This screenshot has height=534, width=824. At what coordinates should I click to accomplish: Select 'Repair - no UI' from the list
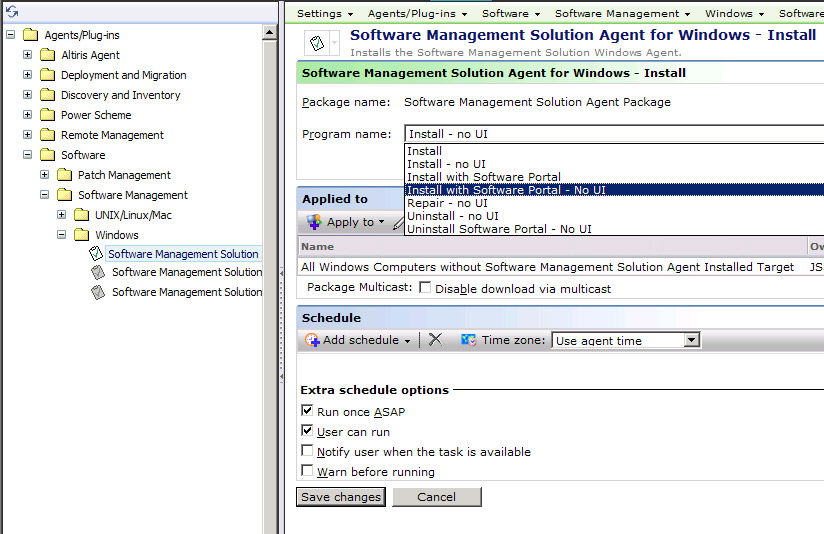447,203
